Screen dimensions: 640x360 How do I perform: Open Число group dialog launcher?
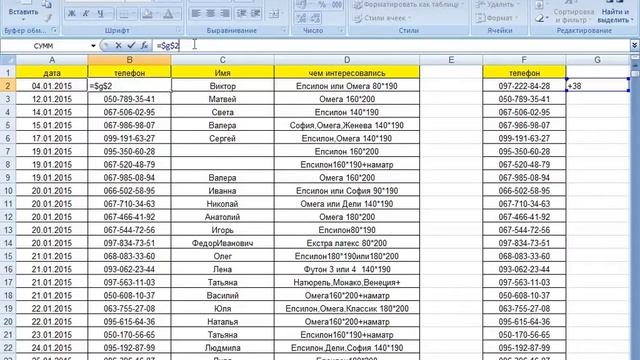tap(341, 31)
